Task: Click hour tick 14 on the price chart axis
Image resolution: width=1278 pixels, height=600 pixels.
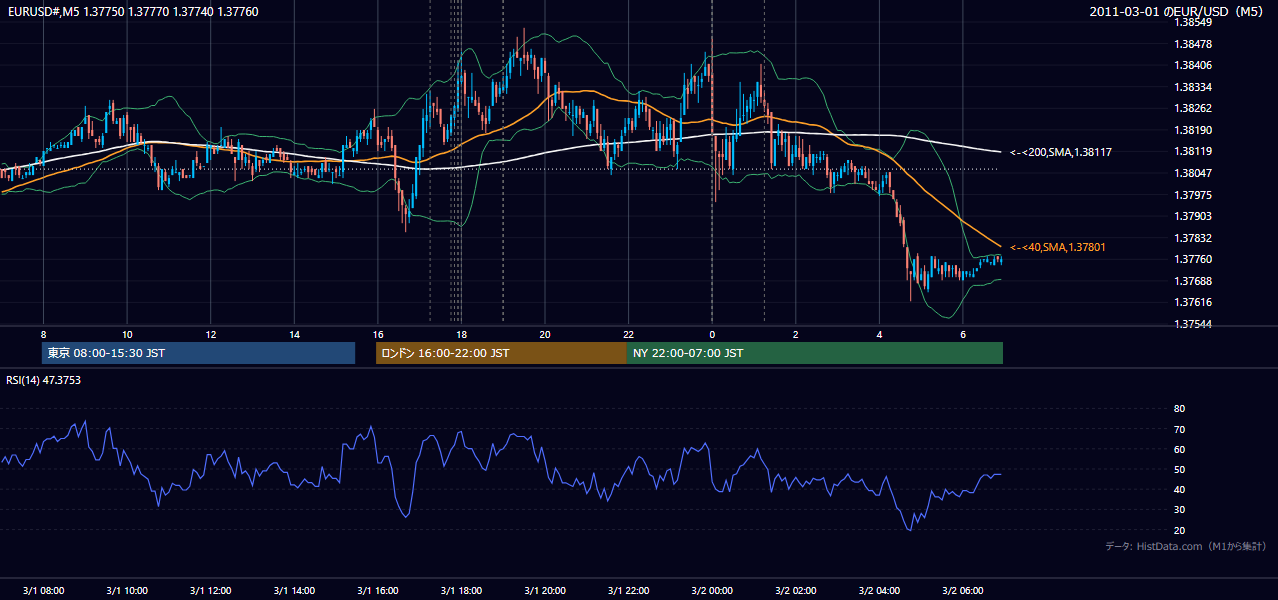Action: [294, 334]
